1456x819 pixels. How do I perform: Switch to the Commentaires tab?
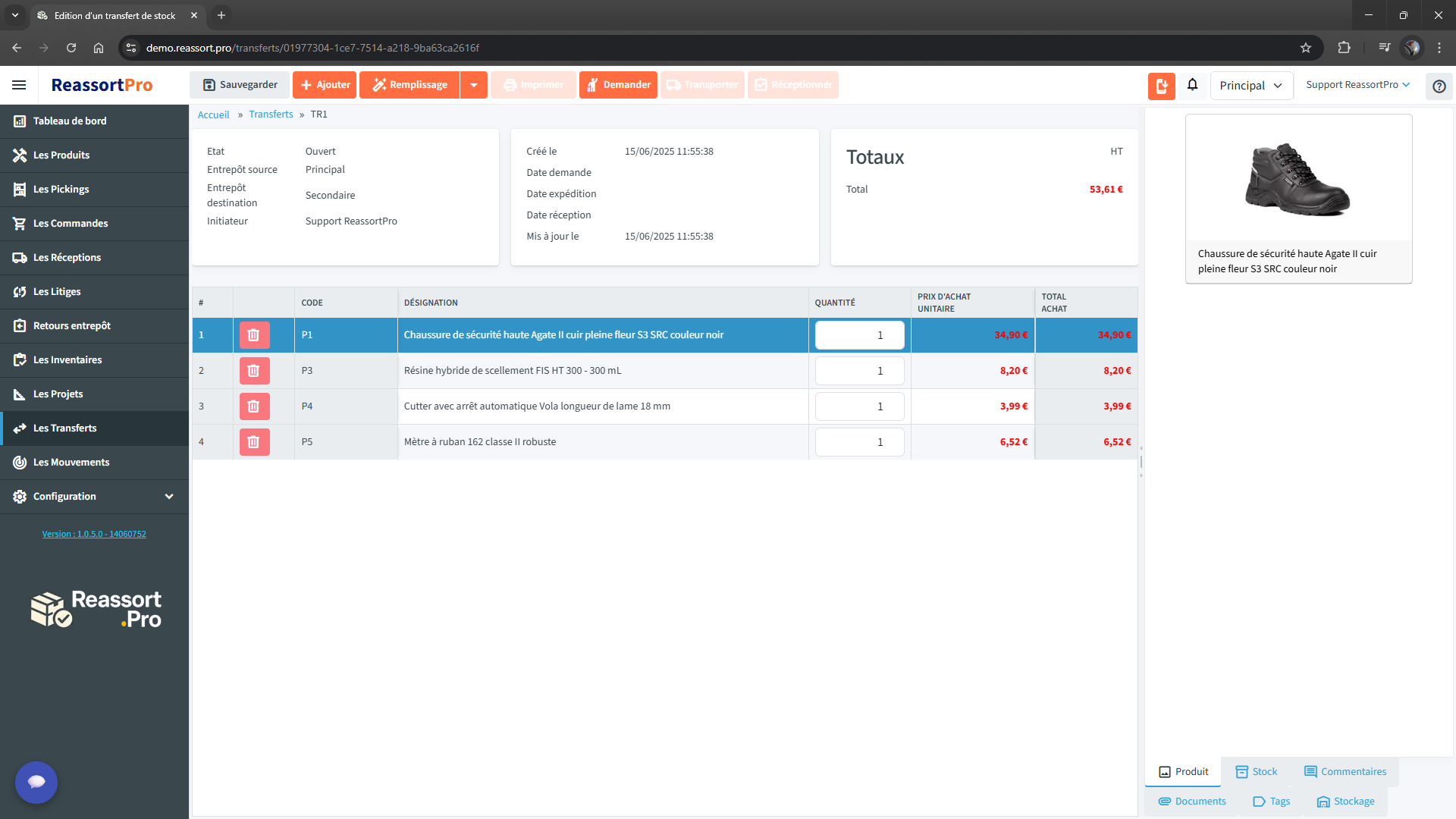click(1345, 772)
